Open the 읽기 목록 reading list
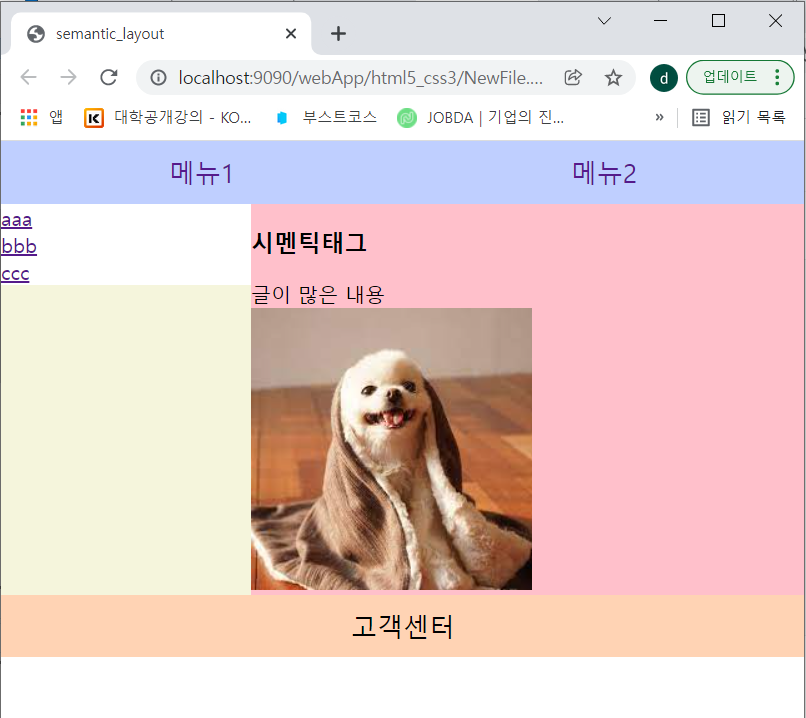The image size is (806, 718). (x=739, y=118)
